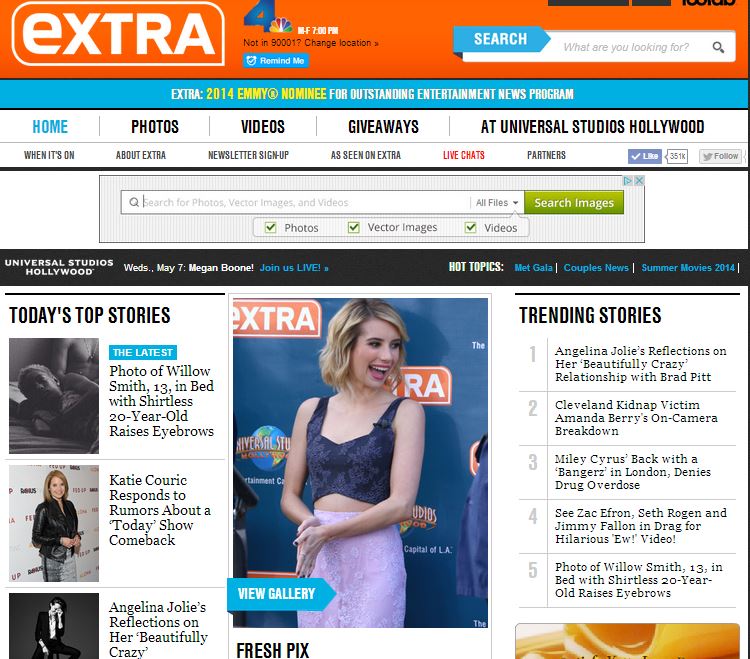
Task: Click the Facebook Like button
Action: [645, 156]
